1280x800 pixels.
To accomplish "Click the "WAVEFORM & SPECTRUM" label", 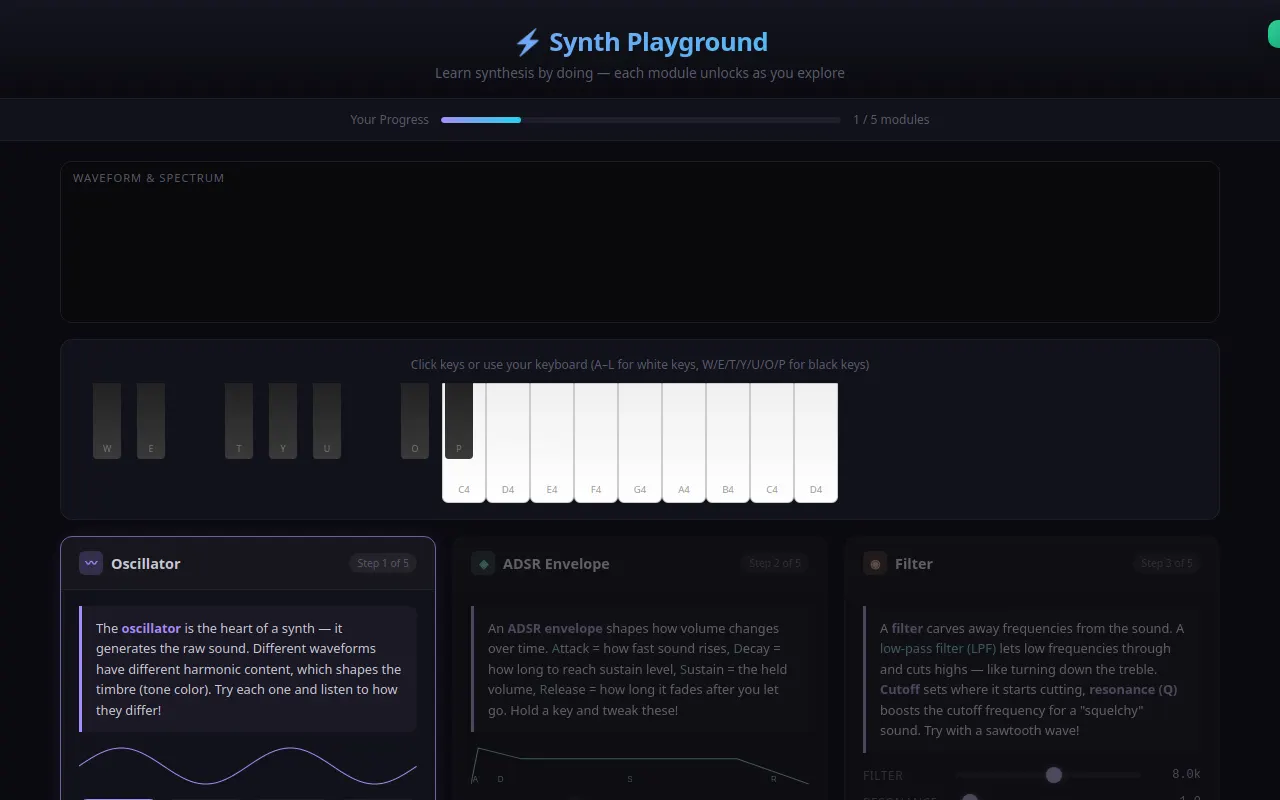I will (149, 178).
